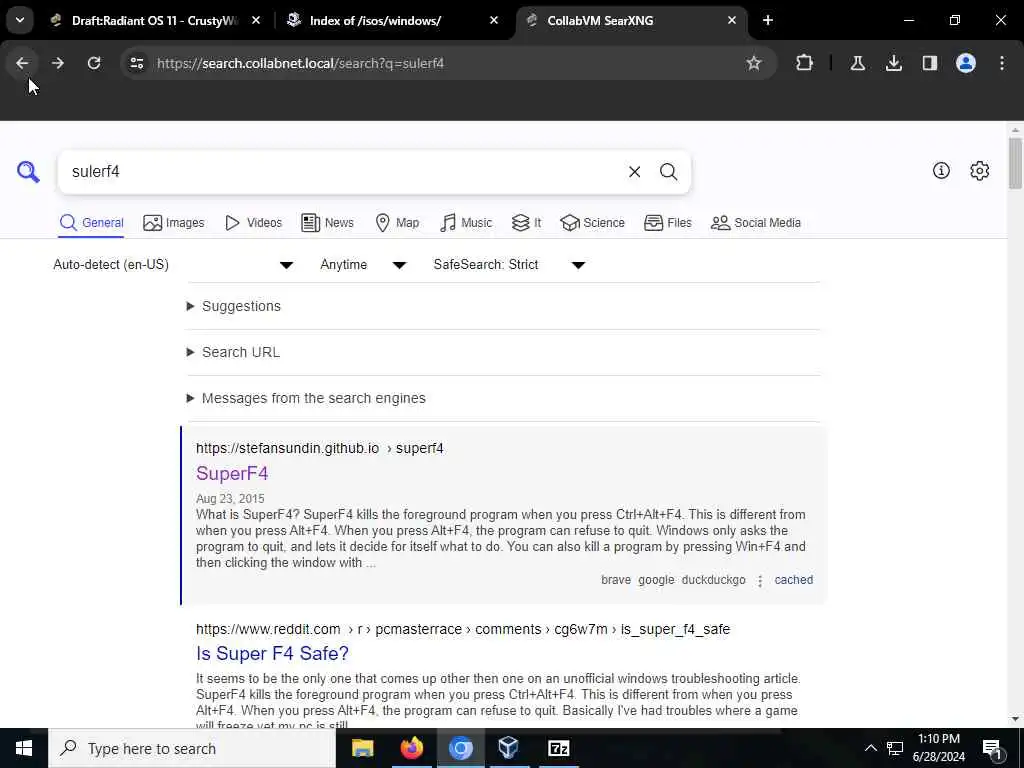1024x768 pixels.
Task: Clear the search query with X
Action: coord(634,172)
